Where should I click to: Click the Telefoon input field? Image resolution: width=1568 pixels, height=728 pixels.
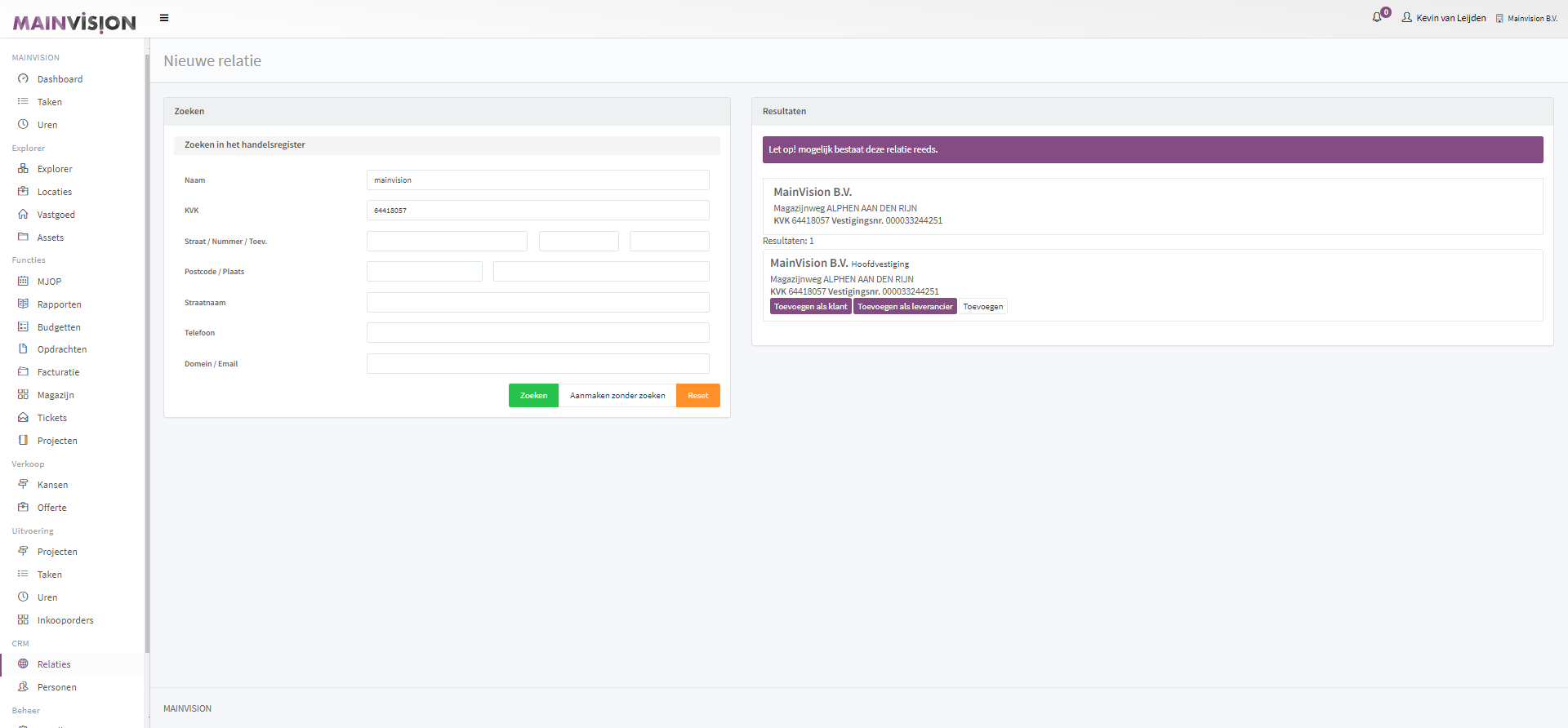pyautogui.click(x=538, y=333)
